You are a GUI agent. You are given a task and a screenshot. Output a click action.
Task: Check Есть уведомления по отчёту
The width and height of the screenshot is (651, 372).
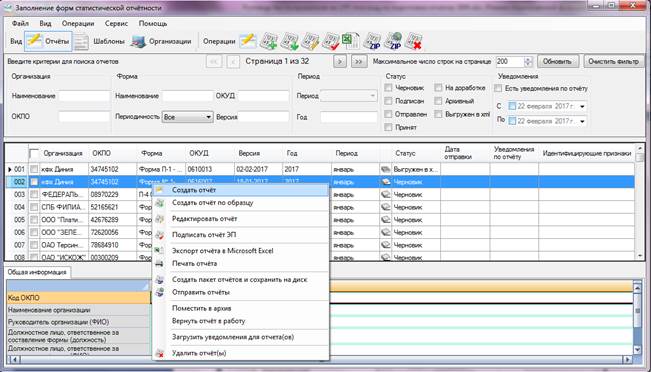point(498,88)
